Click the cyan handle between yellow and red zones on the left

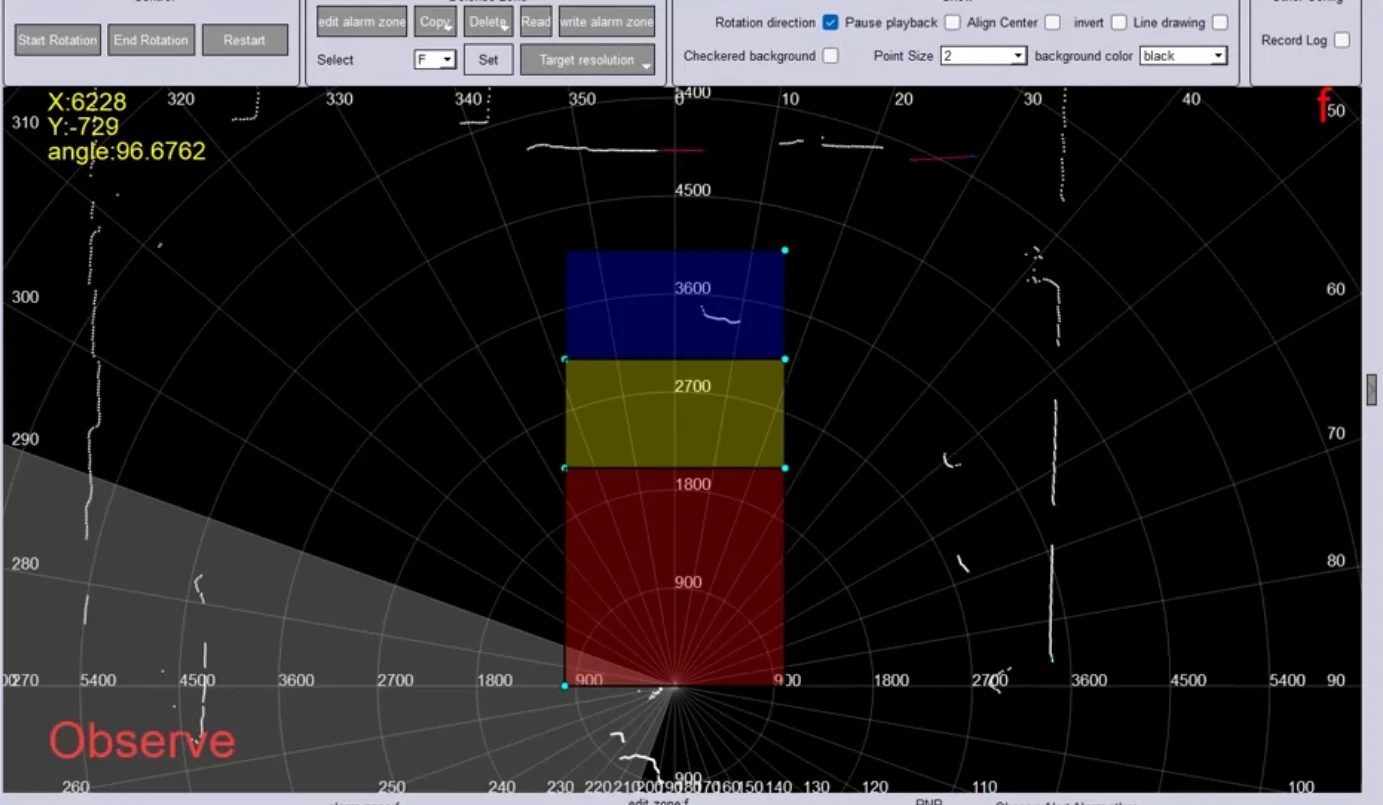[x=565, y=467]
